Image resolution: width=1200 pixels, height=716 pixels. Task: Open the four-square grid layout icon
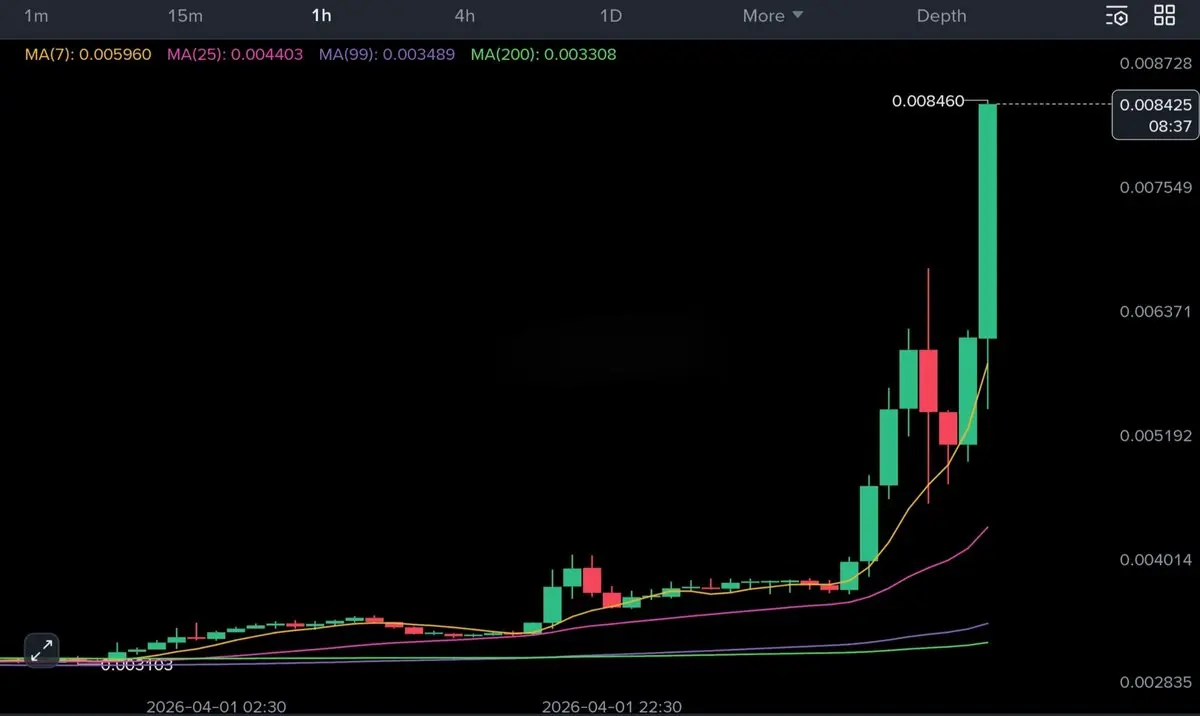(1165, 15)
